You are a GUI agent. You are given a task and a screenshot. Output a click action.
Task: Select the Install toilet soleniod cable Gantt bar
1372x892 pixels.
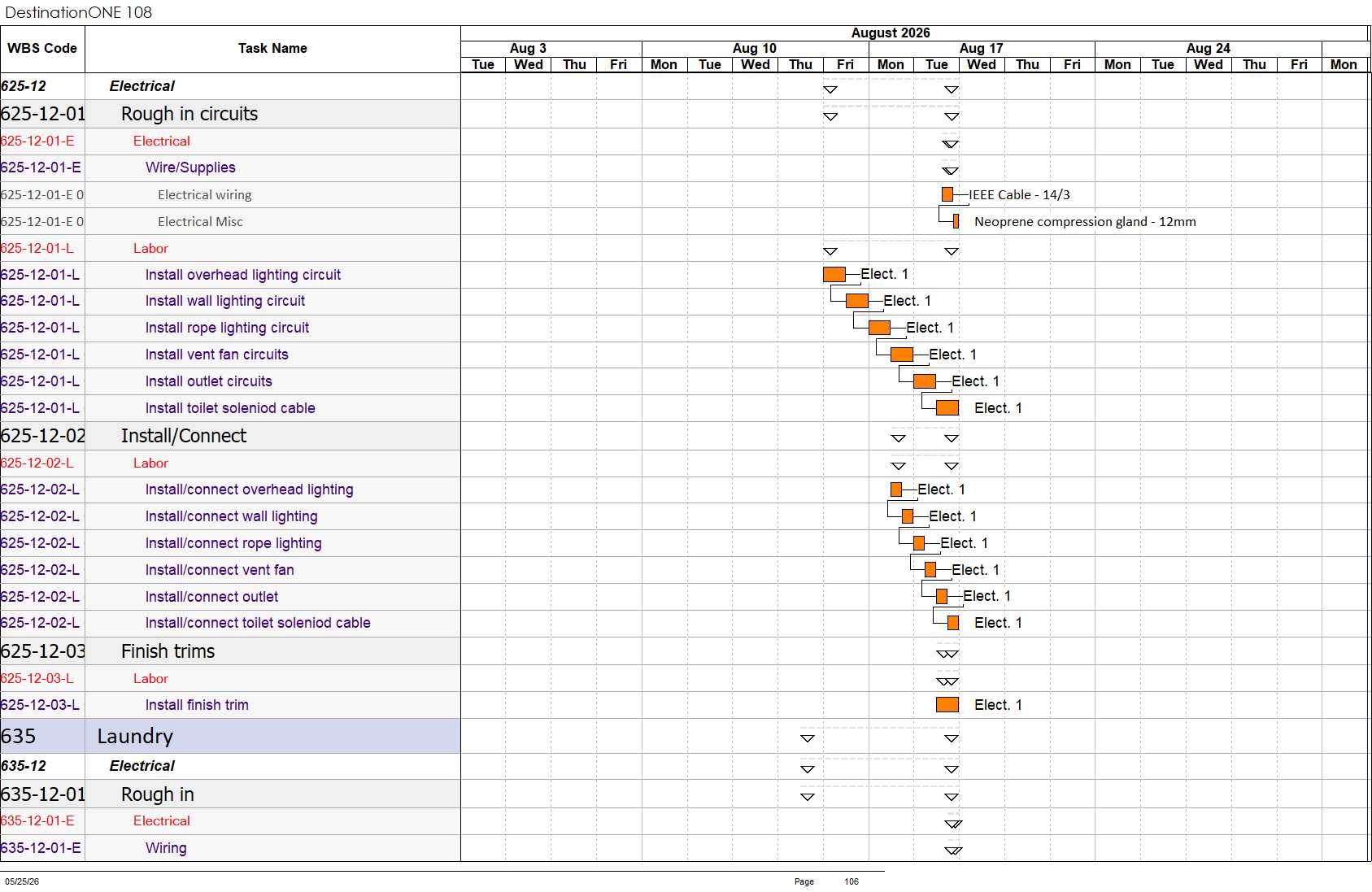click(x=947, y=408)
